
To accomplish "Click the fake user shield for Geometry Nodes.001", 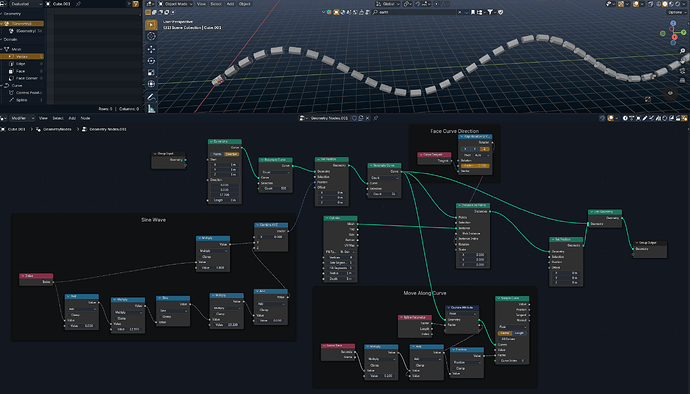I will coord(354,118).
